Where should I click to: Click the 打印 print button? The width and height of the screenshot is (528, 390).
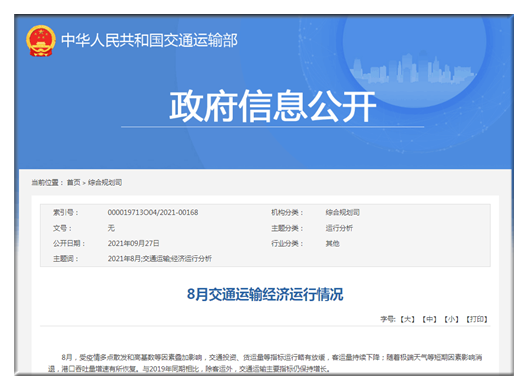click(x=477, y=319)
